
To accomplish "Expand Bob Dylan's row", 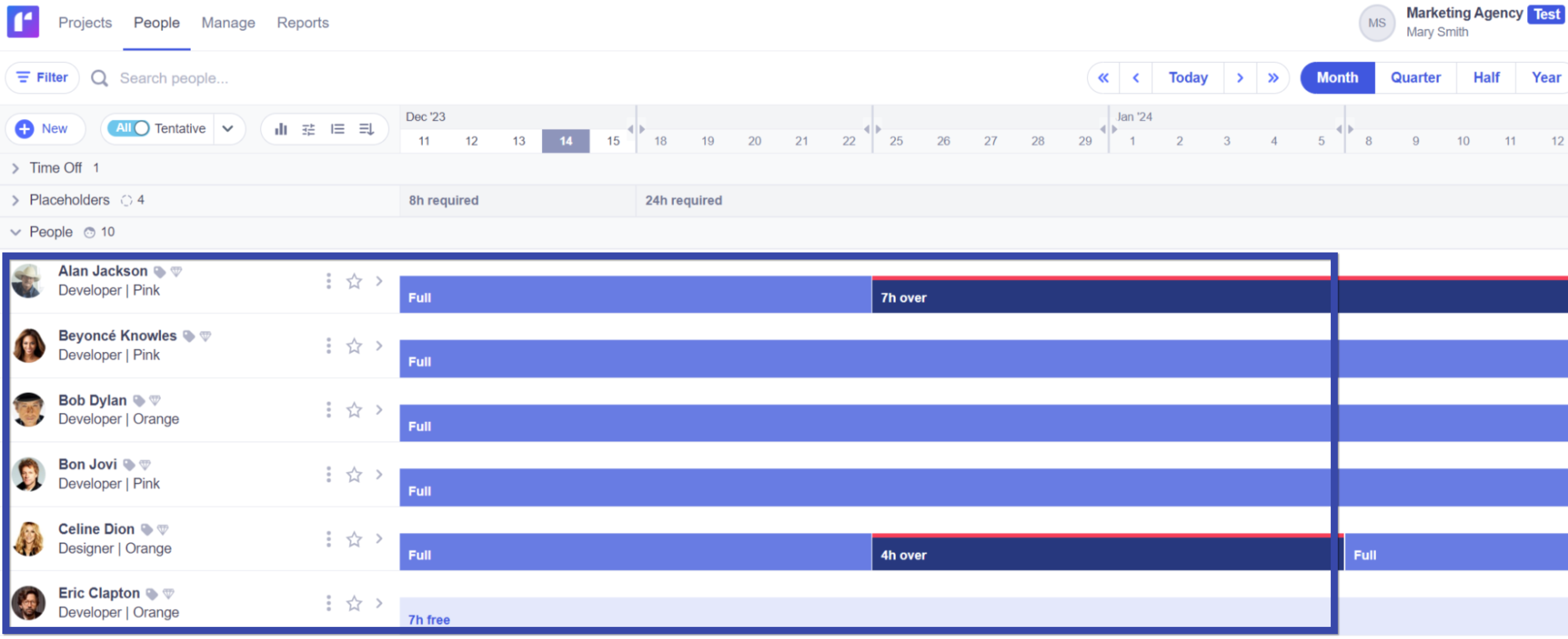I will tap(379, 410).
